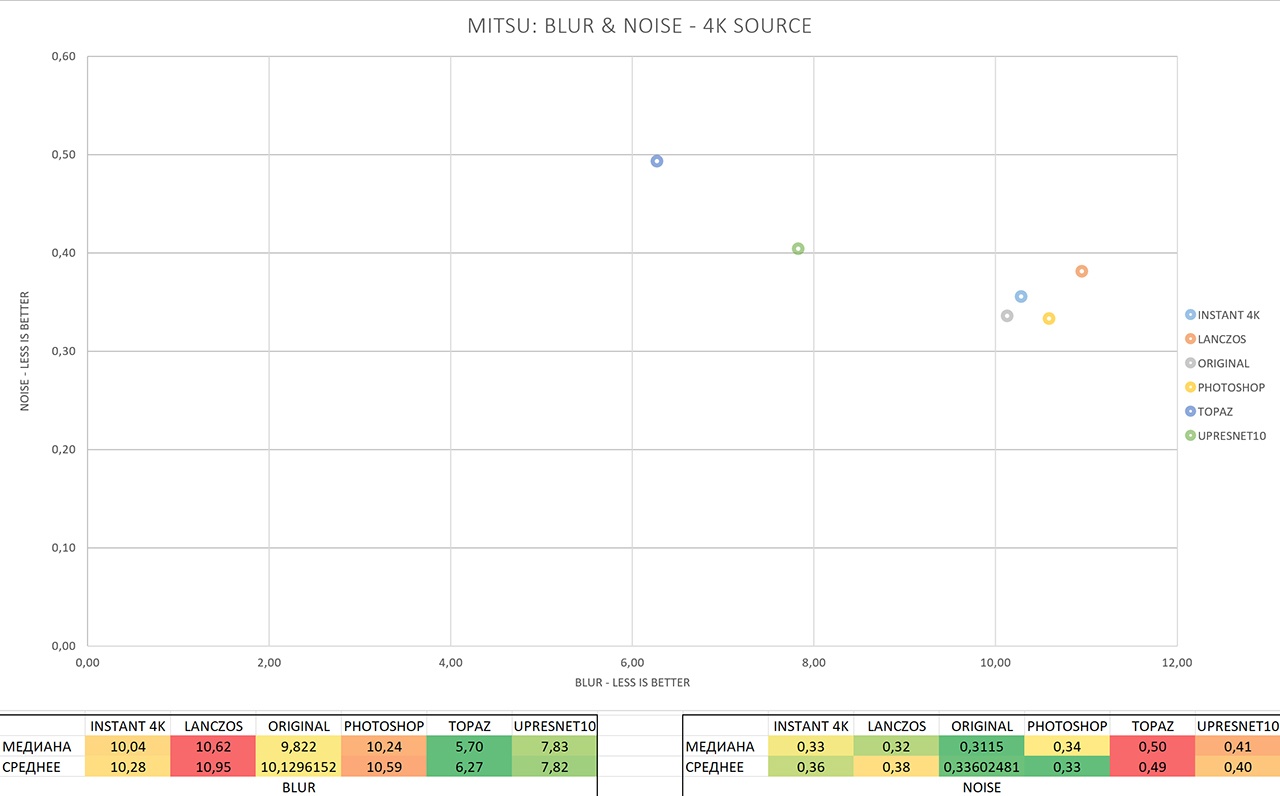This screenshot has height=796, width=1280.
Task: Click the NOISE table caption label
Action: (982, 787)
